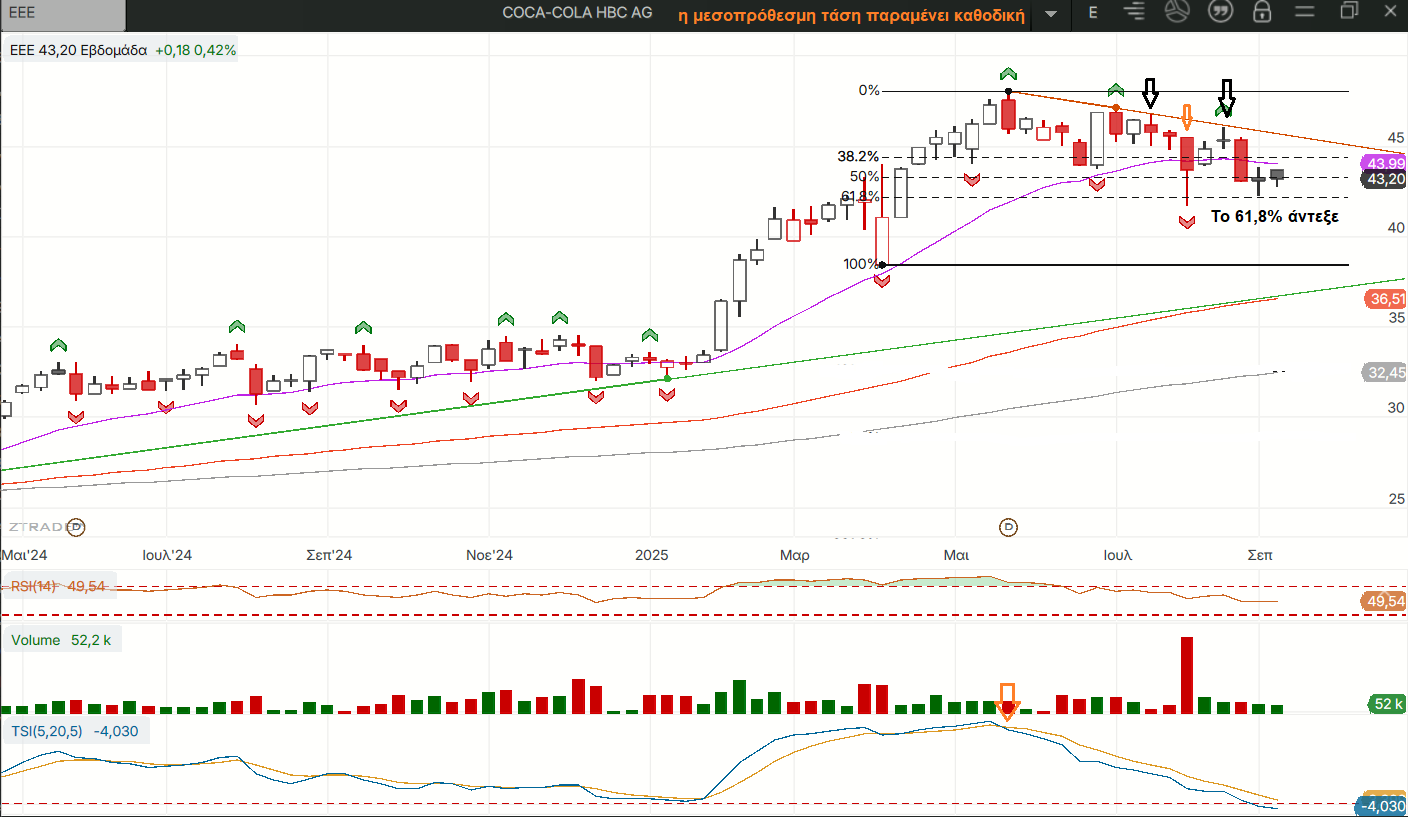Click the Νοε'24 date axis label
1408x817 pixels.
coord(490,555)
